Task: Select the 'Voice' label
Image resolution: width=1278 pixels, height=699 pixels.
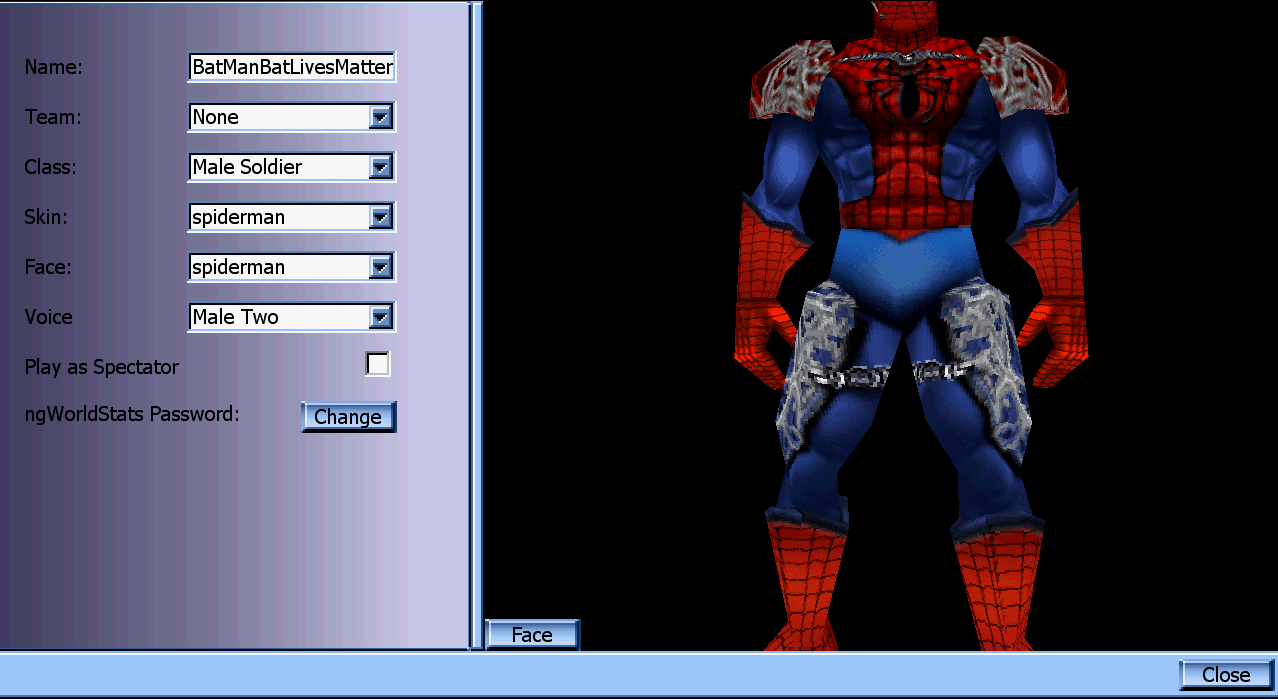Action: pos(49,317)
